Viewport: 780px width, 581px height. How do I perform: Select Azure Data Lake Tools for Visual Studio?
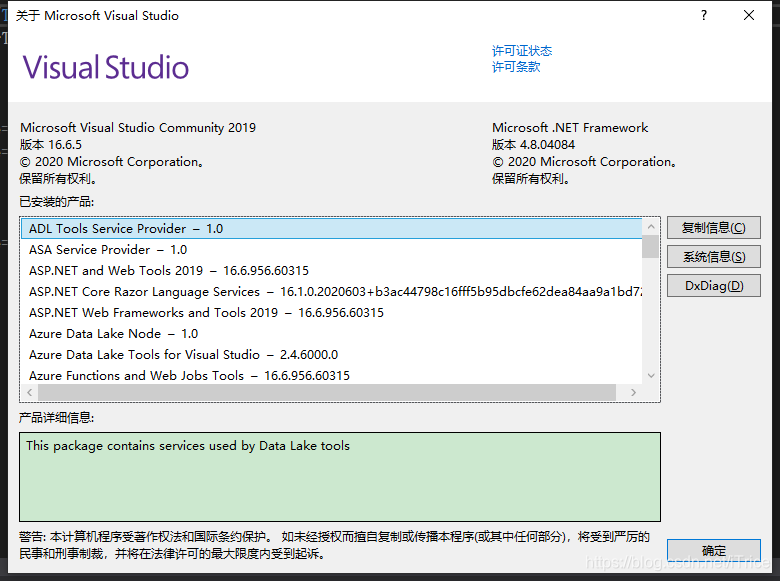coord(332,354)
